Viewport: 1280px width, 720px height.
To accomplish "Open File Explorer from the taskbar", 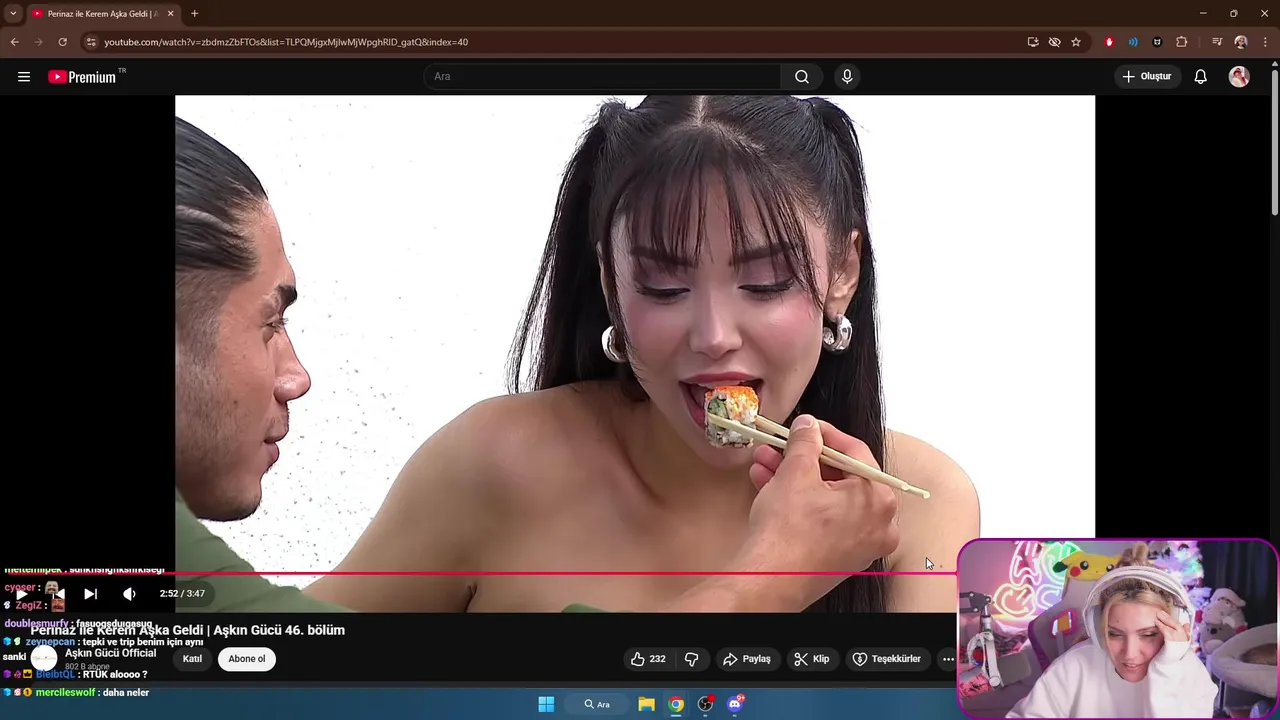I will [647, 704].
